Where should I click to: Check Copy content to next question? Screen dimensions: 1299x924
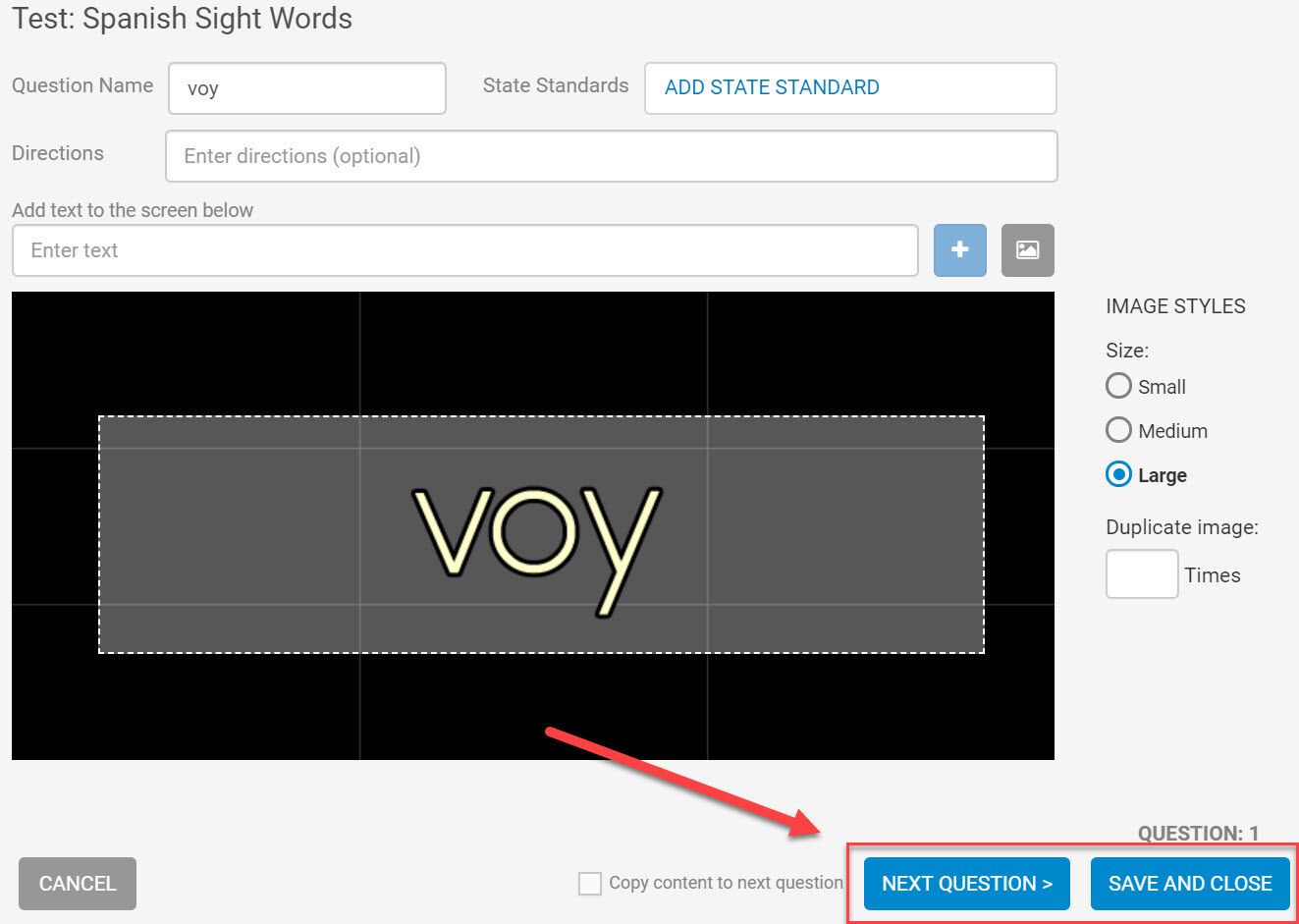[x=590, y=884]
